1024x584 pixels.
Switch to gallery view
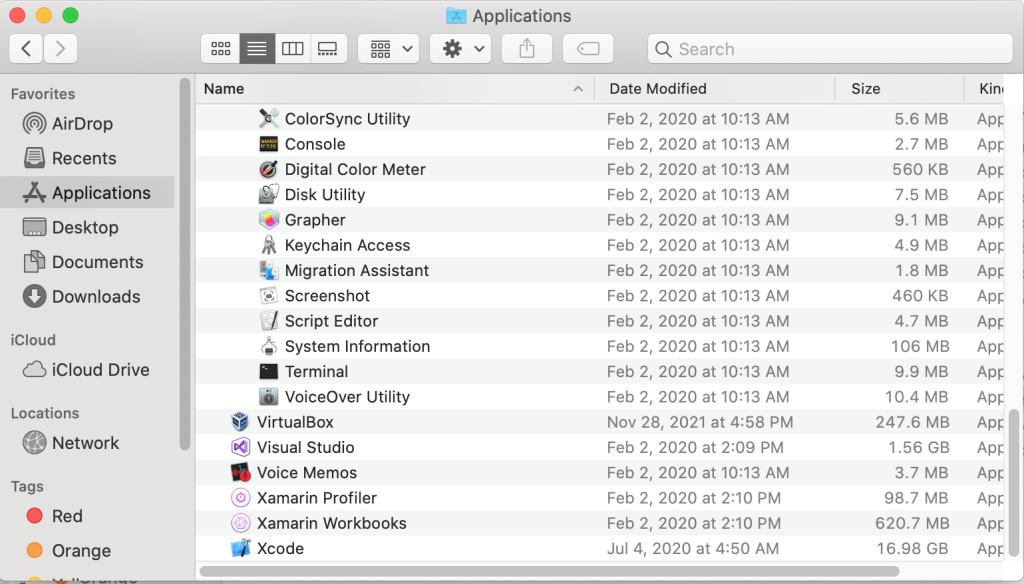(328, 48)
